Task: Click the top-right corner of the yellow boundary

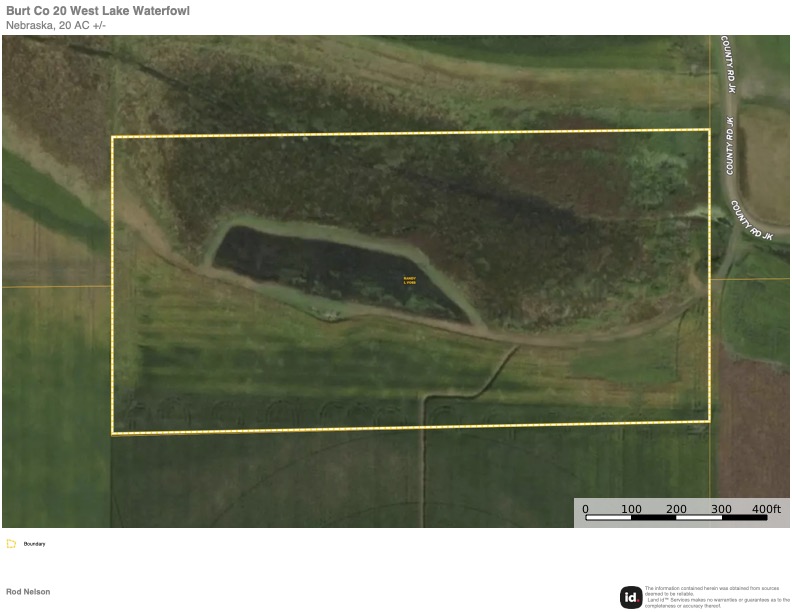Action: [707, 130]
